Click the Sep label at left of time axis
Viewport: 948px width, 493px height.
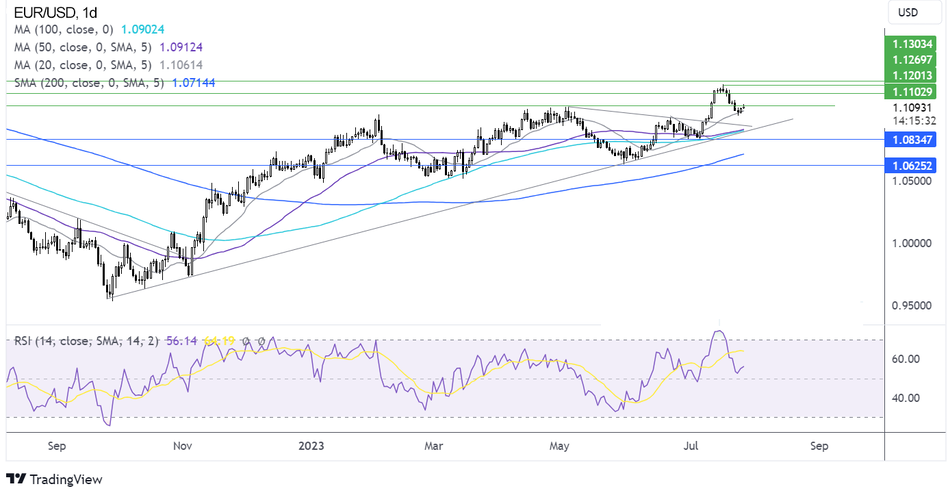(56, 446)
